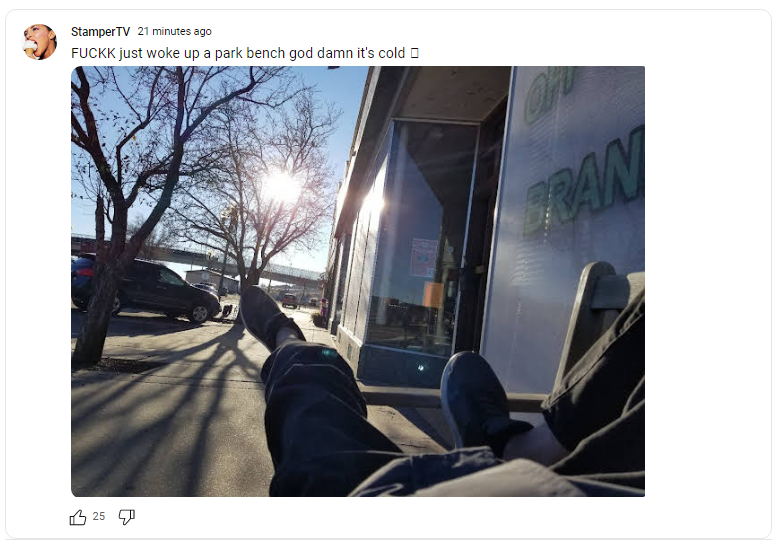Image resolution: width=780 pixels, height=549 pixels.
Task: Click the emoji box after 'it's cold'
Action: (x=414, y=53)
